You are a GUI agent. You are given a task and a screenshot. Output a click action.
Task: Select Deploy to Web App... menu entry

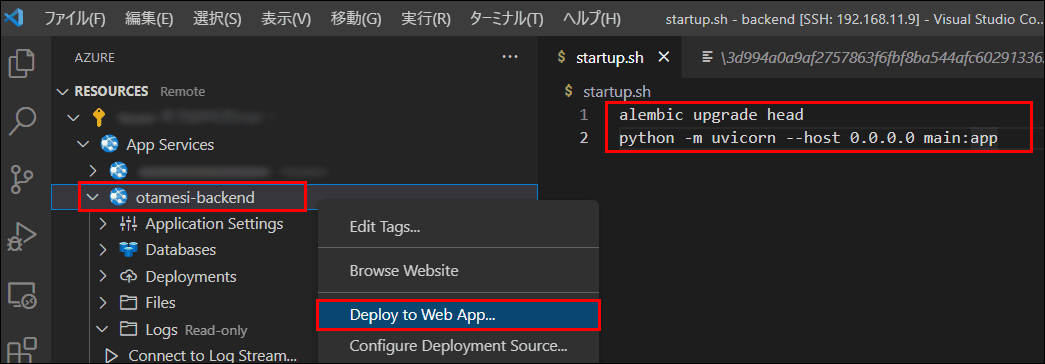click(x=459, y=315)
